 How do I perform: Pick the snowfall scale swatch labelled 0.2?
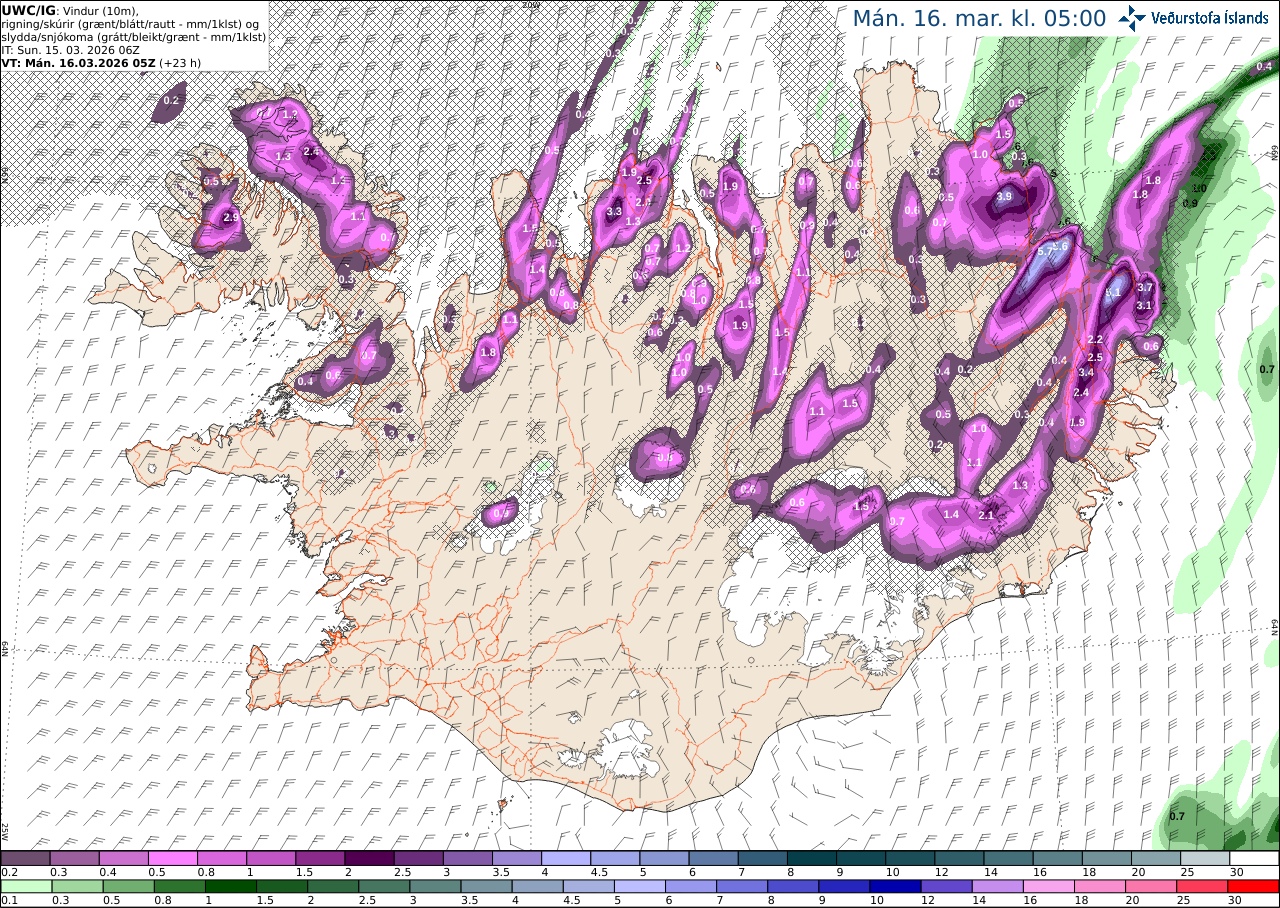25,858
